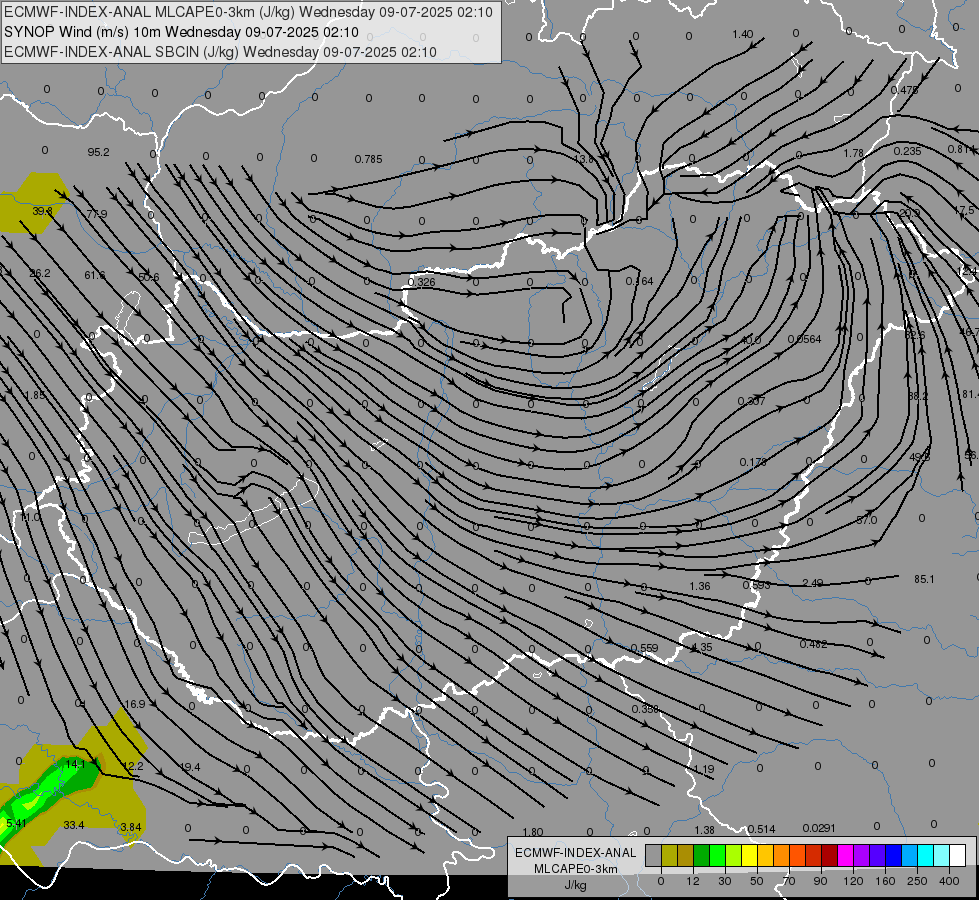
Task: Click the legend tick label 120
Action: point(853,881)
